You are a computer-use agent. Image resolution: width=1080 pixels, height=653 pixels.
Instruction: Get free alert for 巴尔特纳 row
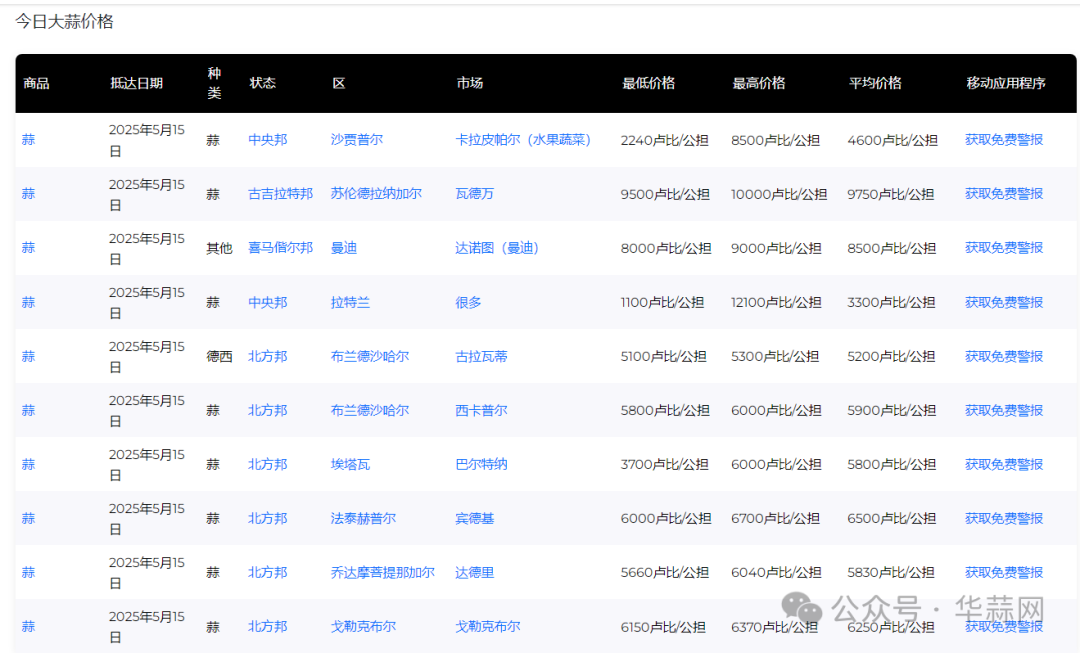click(x=1004, y=464)
